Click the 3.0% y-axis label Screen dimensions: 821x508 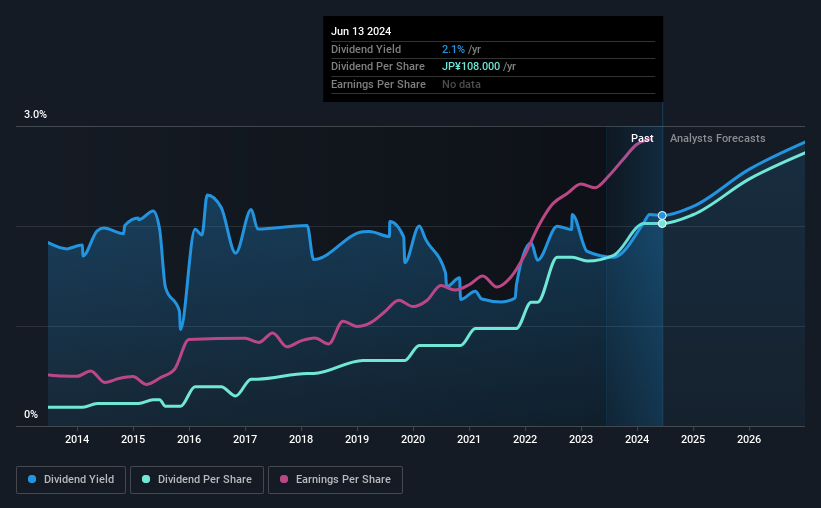(x=35, y=115)
